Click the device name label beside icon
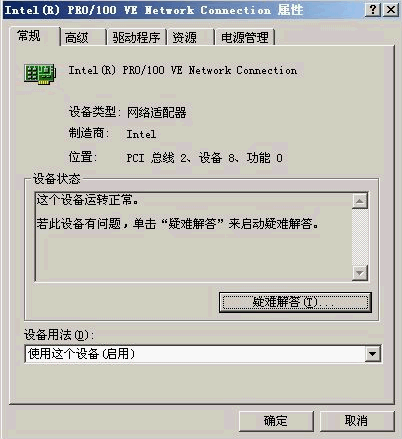 tap(183, 70)
